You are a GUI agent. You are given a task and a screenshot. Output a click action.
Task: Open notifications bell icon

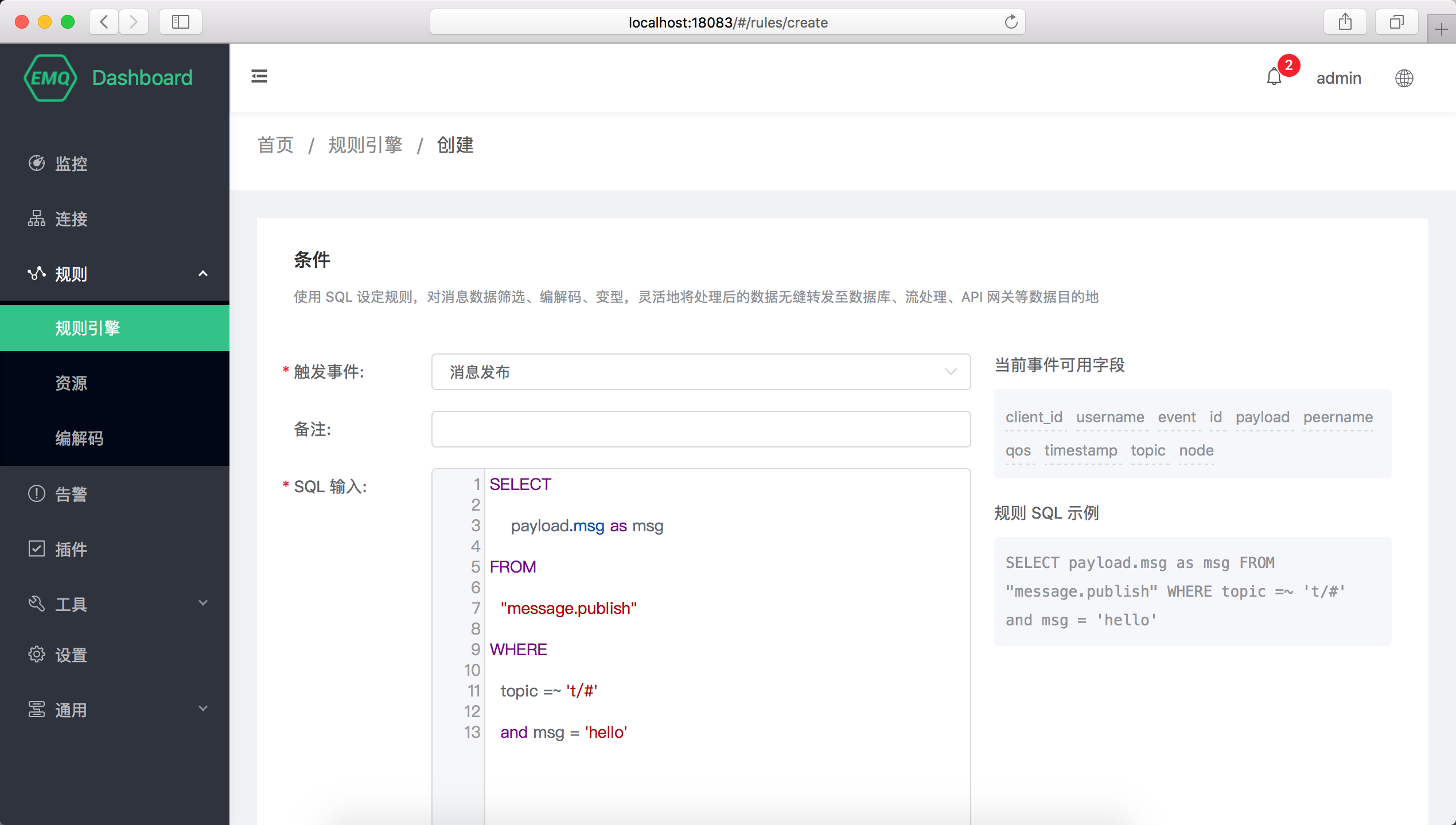[1274, 77]
